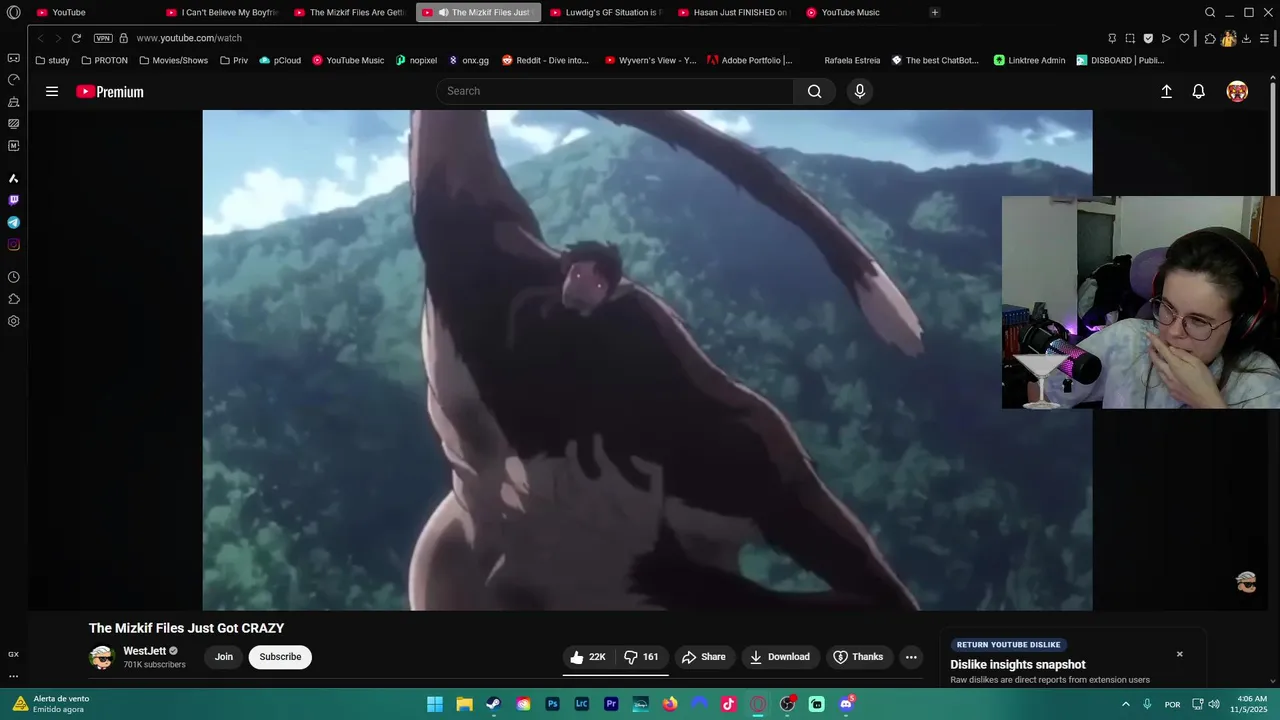The height and width of the screenshot is (720, 1280).
Task: Open Twitch in the Opera sidebar
Action: click(13, 200)
